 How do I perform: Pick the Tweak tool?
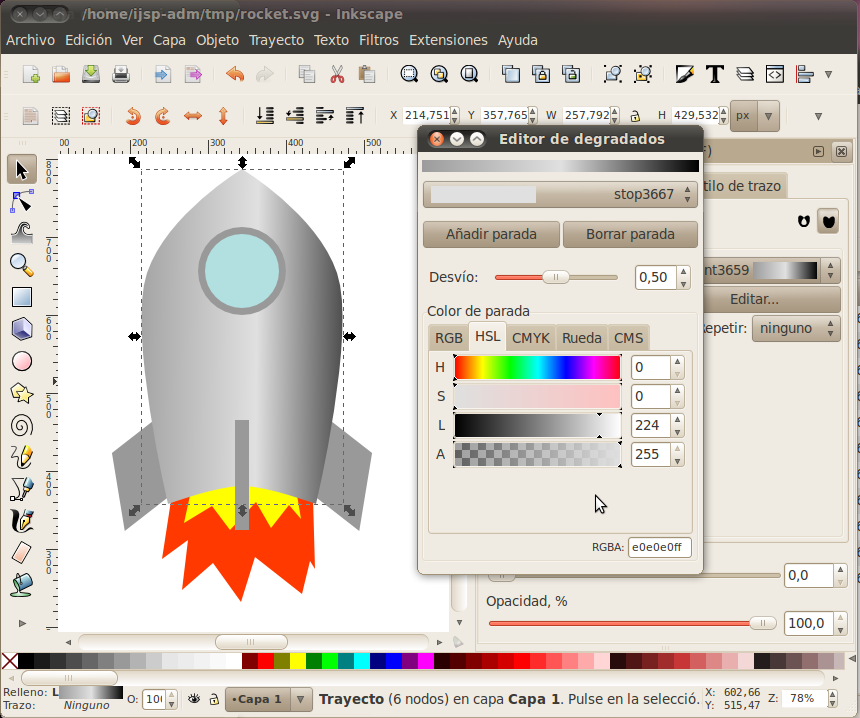tap(22, 233)
